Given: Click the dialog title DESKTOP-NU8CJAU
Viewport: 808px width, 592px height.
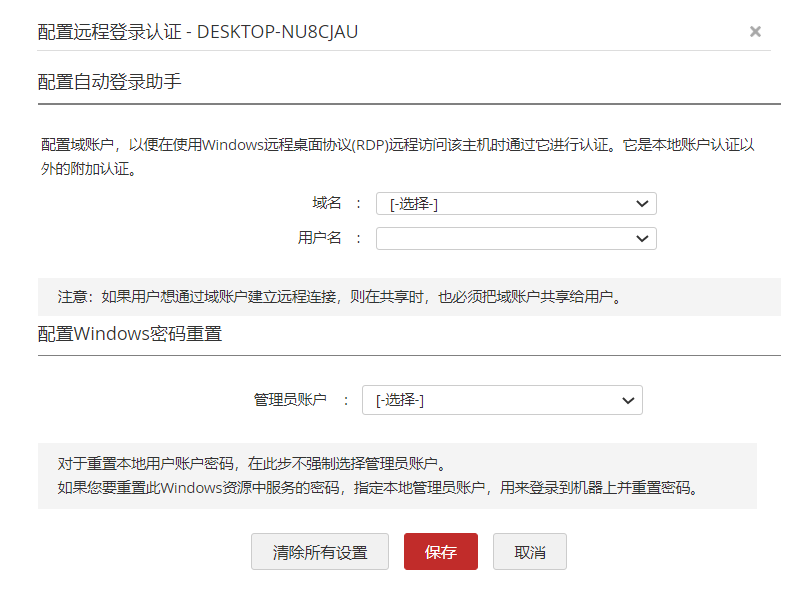Looking at the screenshot, I should coord(277,32).
